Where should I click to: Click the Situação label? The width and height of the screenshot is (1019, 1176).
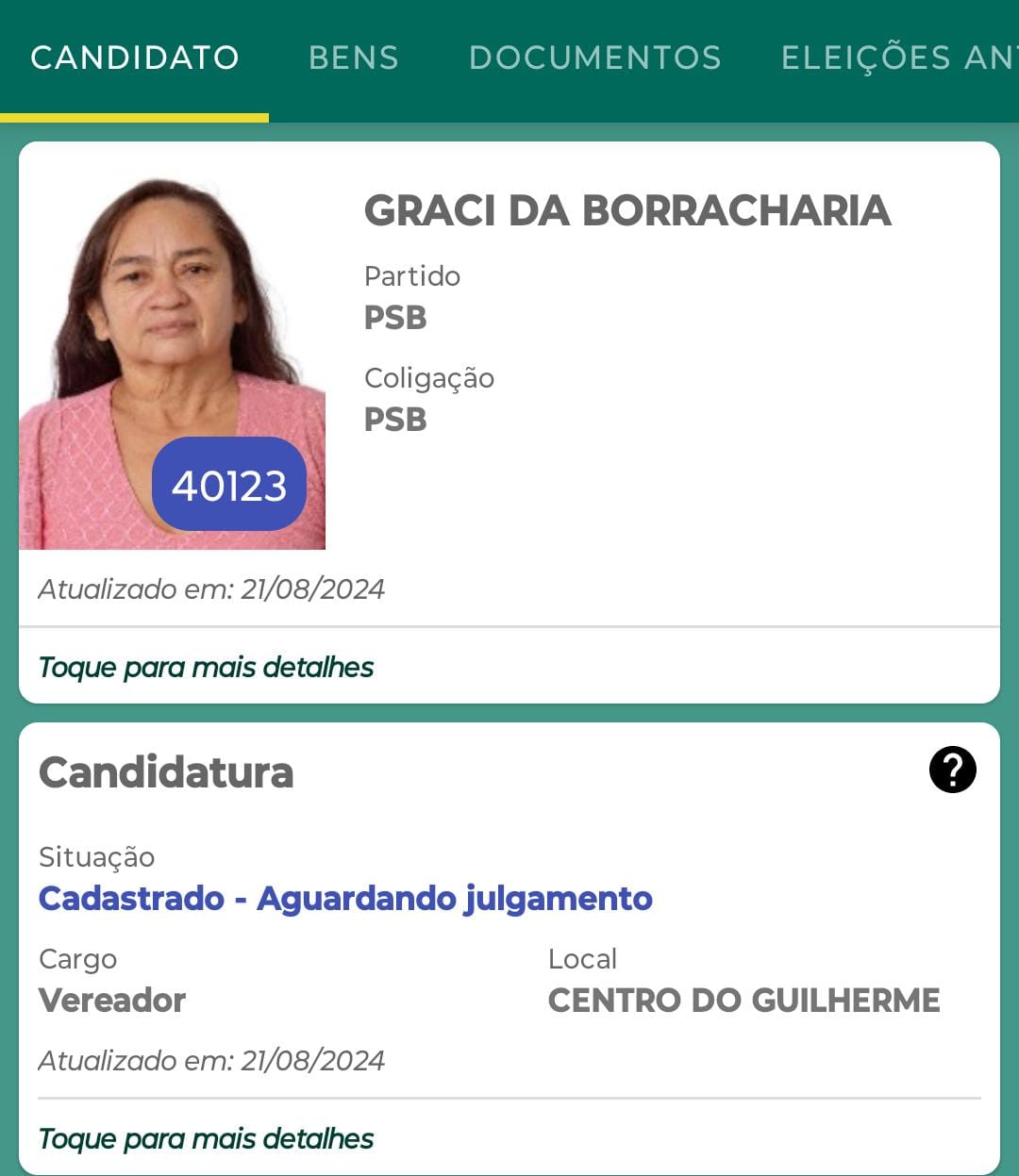click(96, 857)
